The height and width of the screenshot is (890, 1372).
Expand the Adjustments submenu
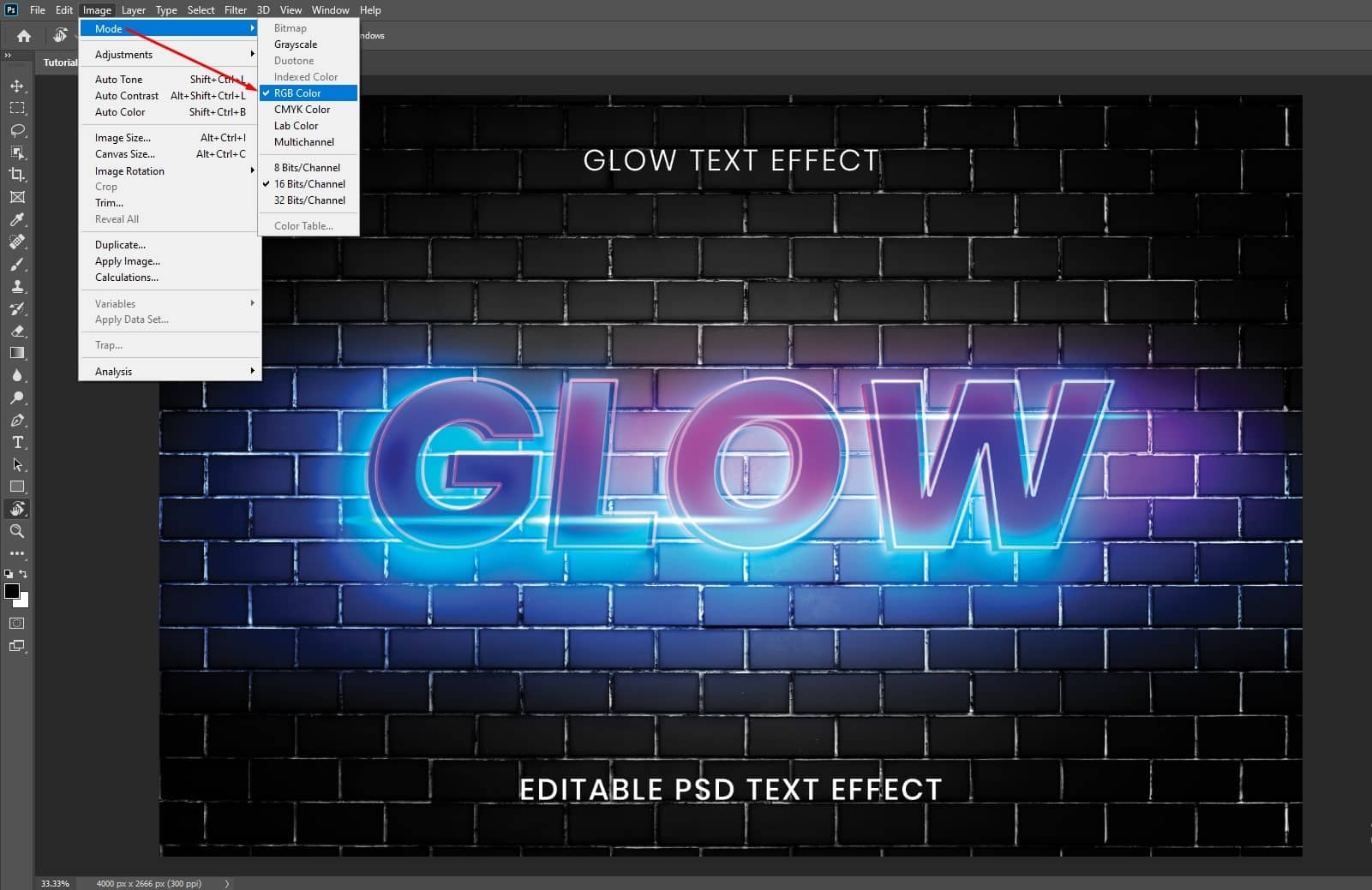[123, 54]
